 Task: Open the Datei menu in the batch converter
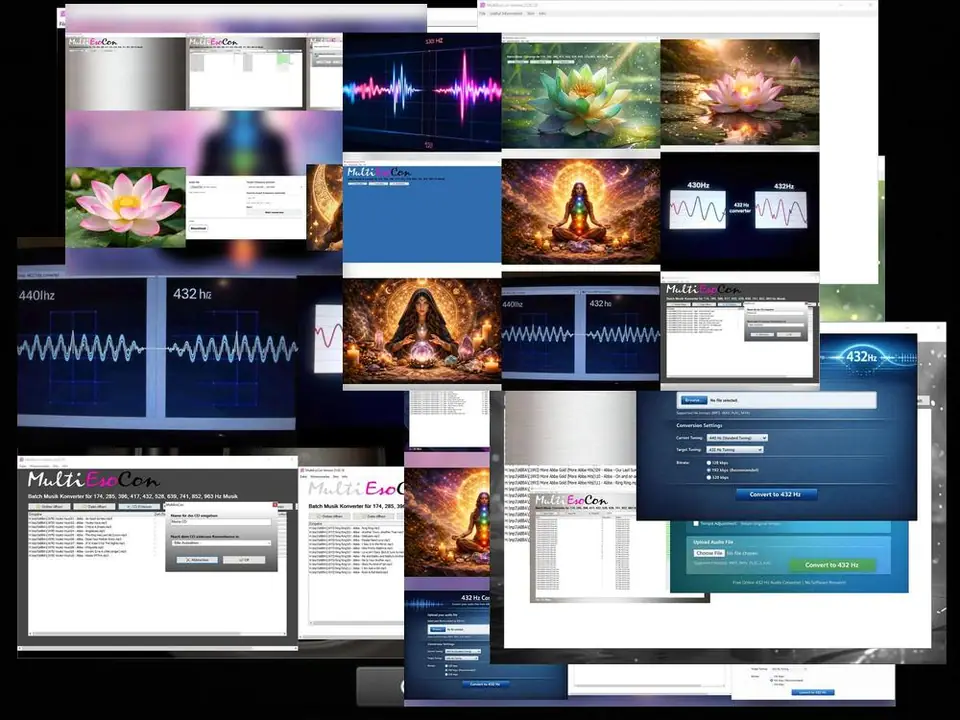pyautogui.click(x=22, y=465)
